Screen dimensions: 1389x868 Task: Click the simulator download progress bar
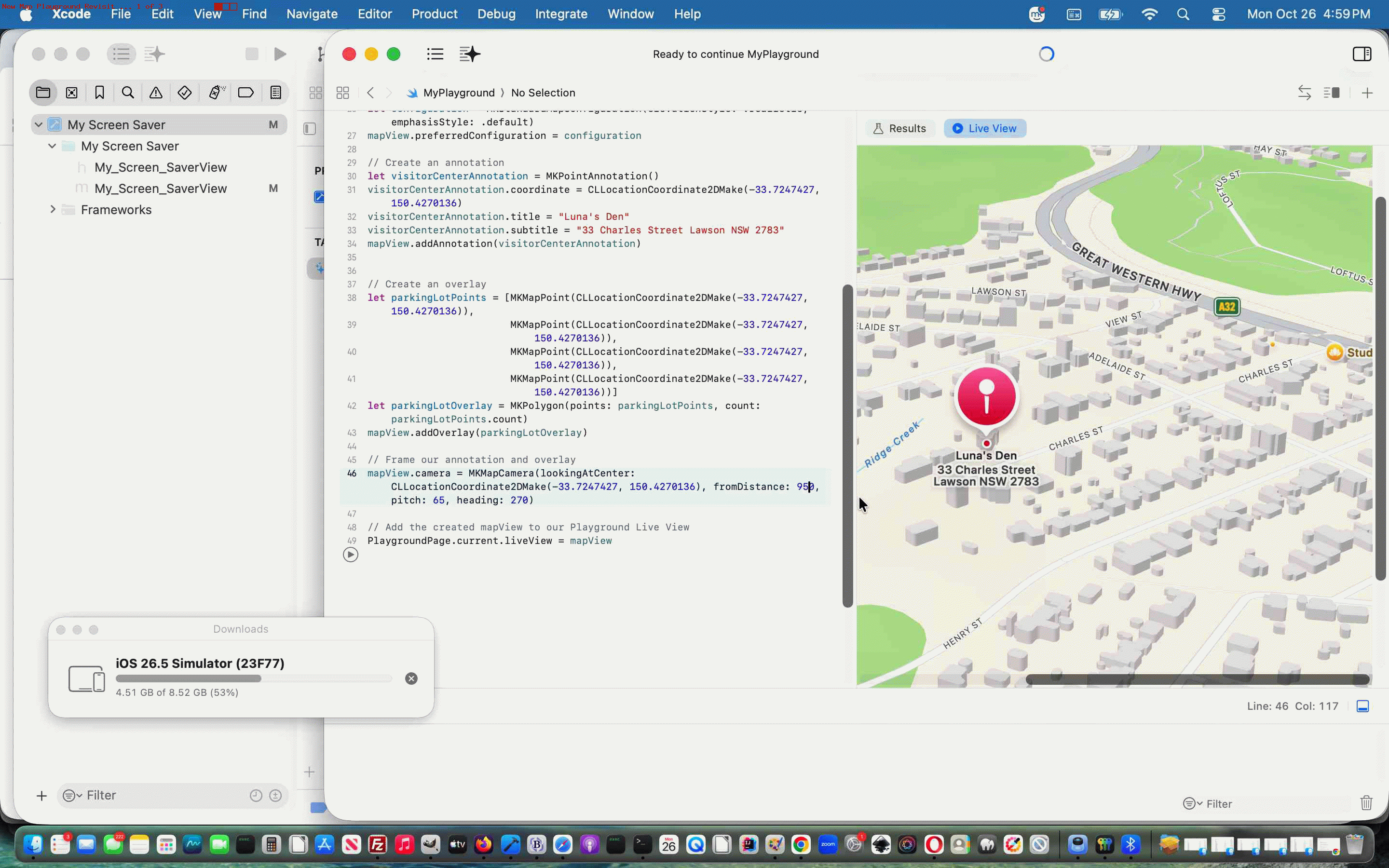tap(254, 678)
